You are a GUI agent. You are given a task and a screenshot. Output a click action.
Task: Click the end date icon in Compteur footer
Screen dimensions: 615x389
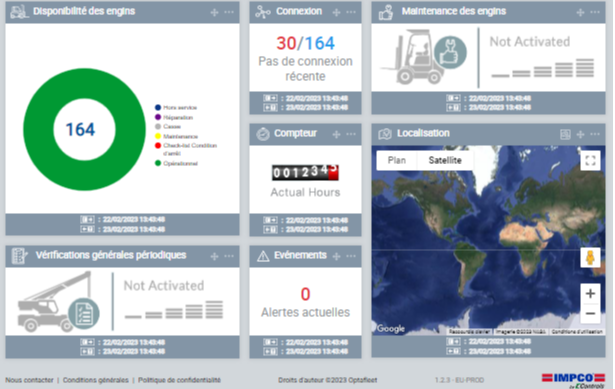pyautogui.click(x=270, y=229)
